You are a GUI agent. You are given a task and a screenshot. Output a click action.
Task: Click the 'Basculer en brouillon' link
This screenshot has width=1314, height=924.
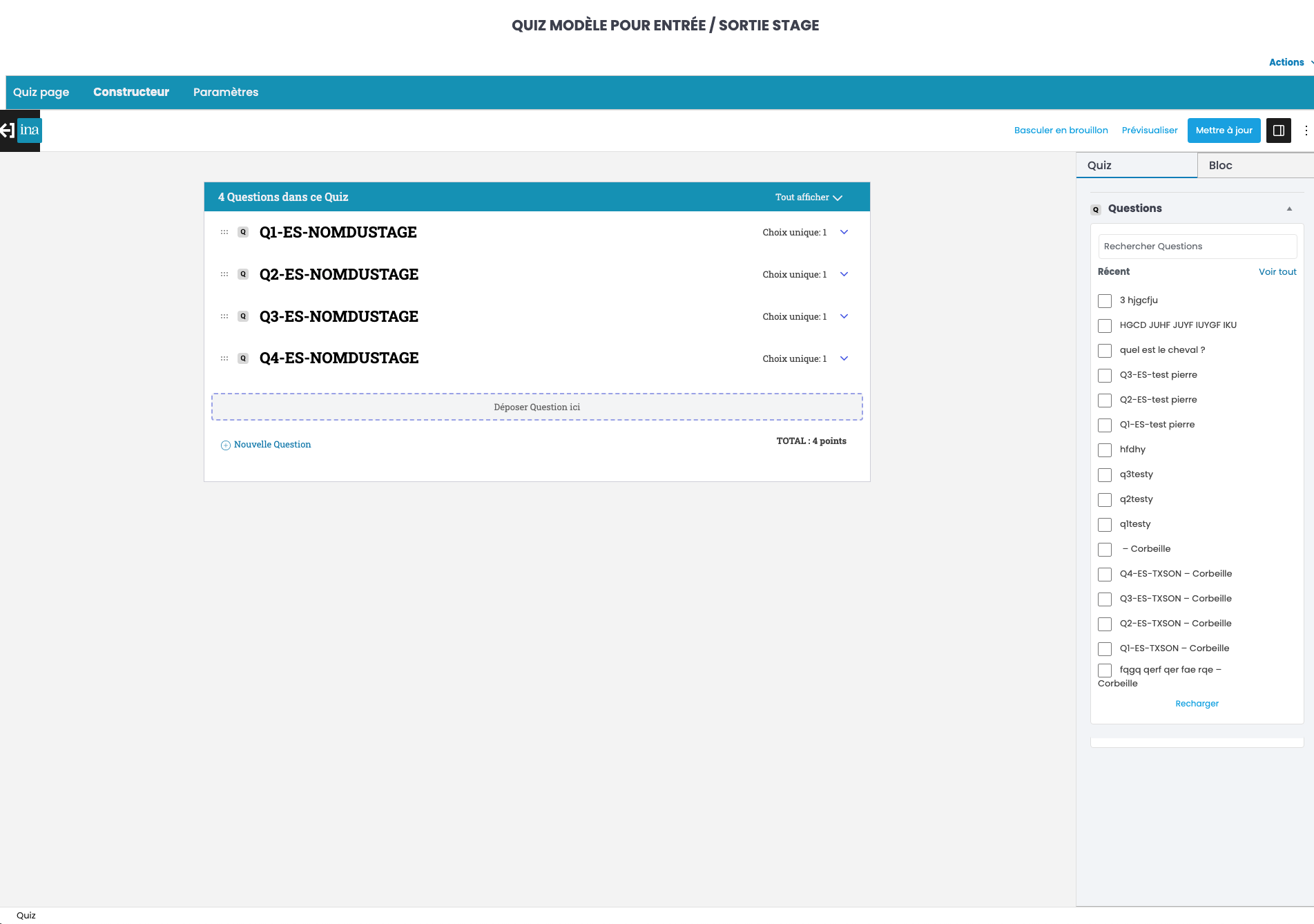(1061, 131)
